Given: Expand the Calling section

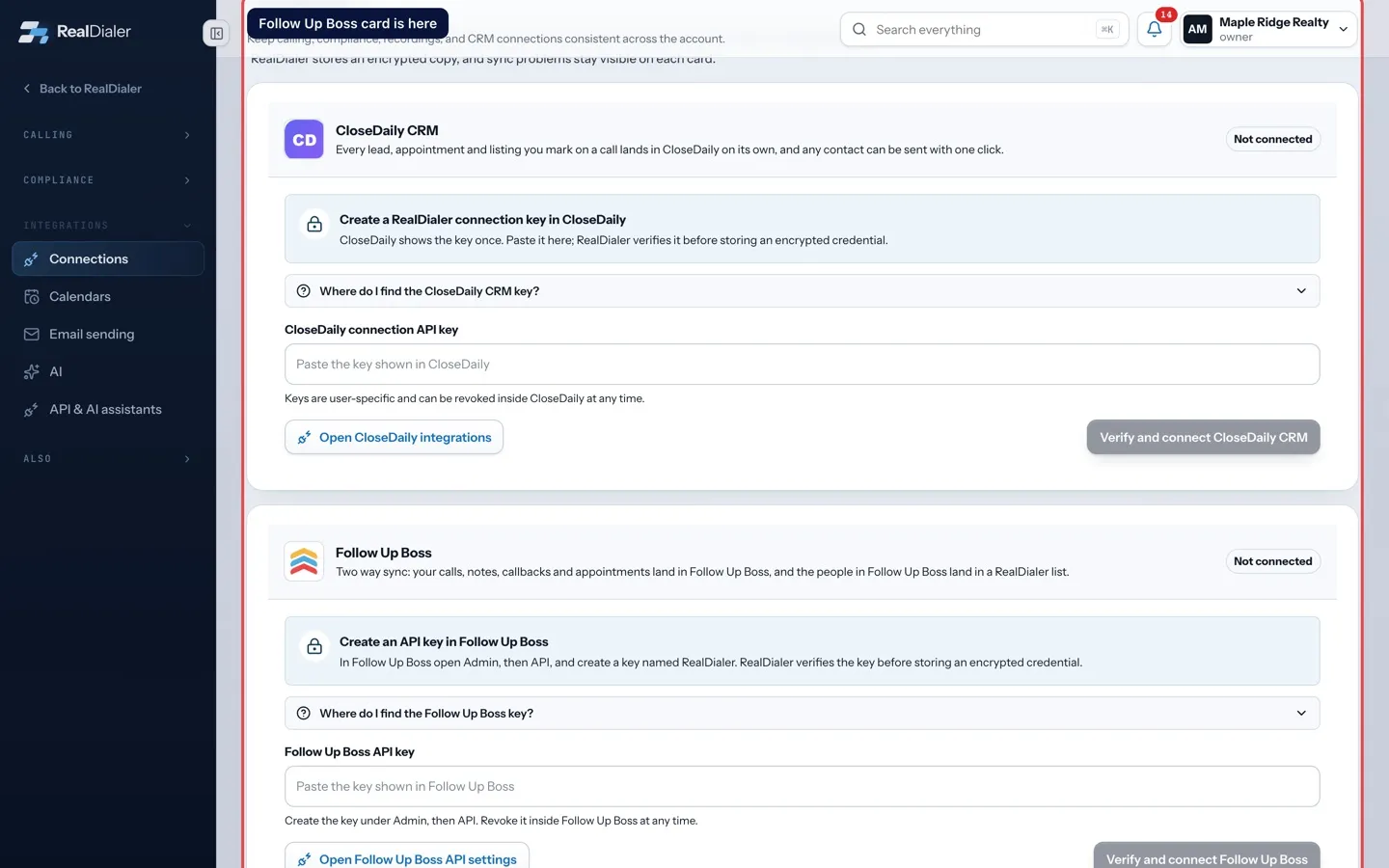Looking at the screenshot, I should pyautogui.click(x=108, y=135).
